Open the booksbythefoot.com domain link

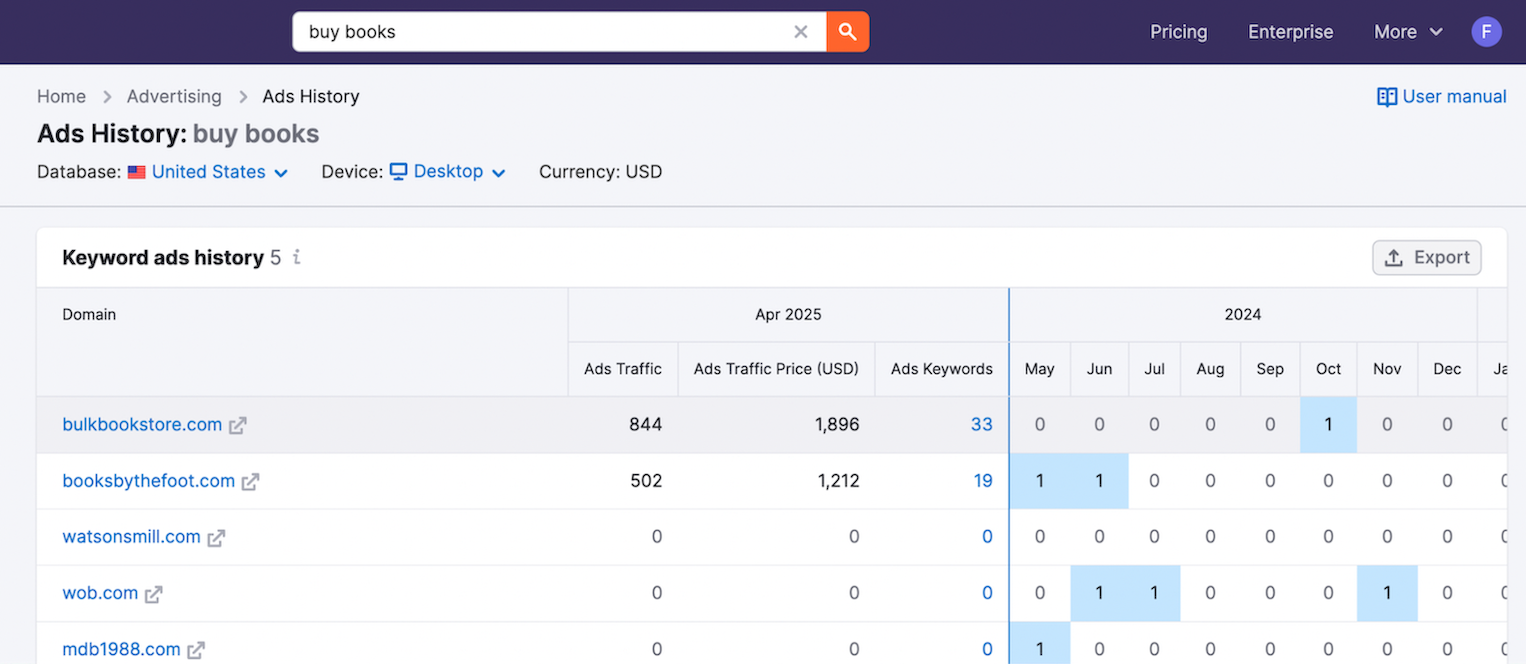(147, 481)
